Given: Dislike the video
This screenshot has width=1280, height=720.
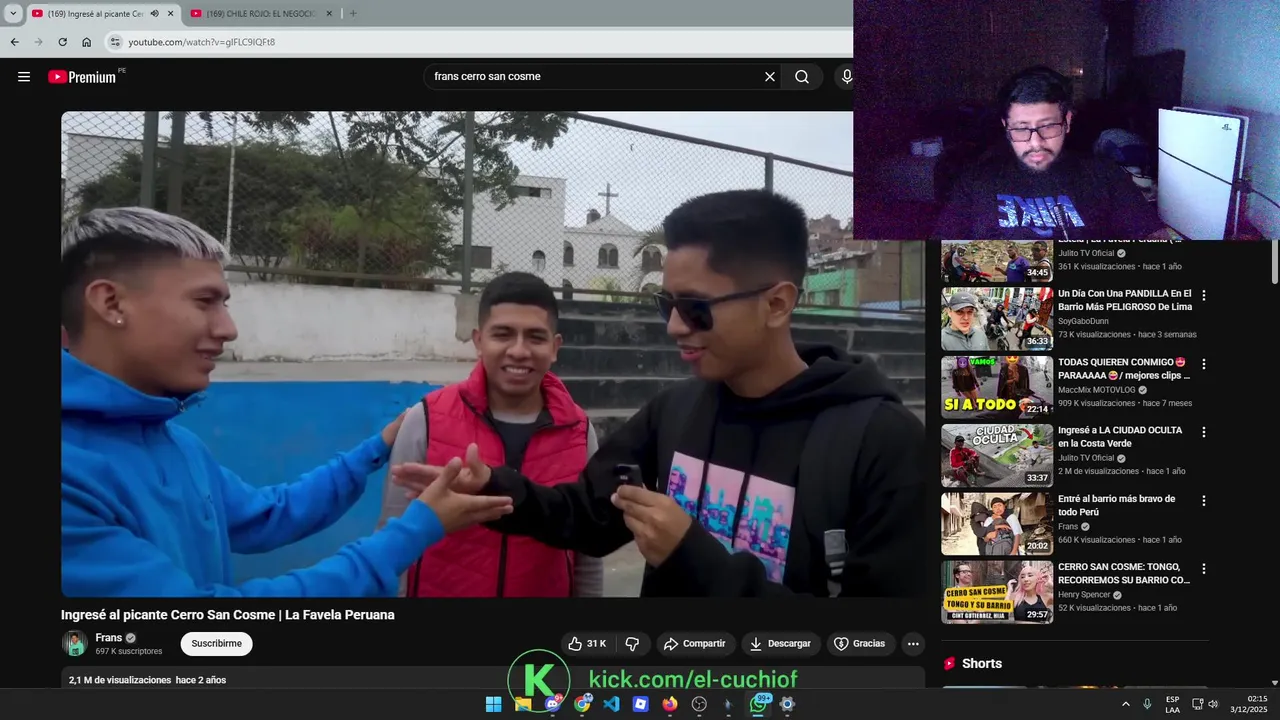Looking at the screenshot, I should tap(632, 644).
